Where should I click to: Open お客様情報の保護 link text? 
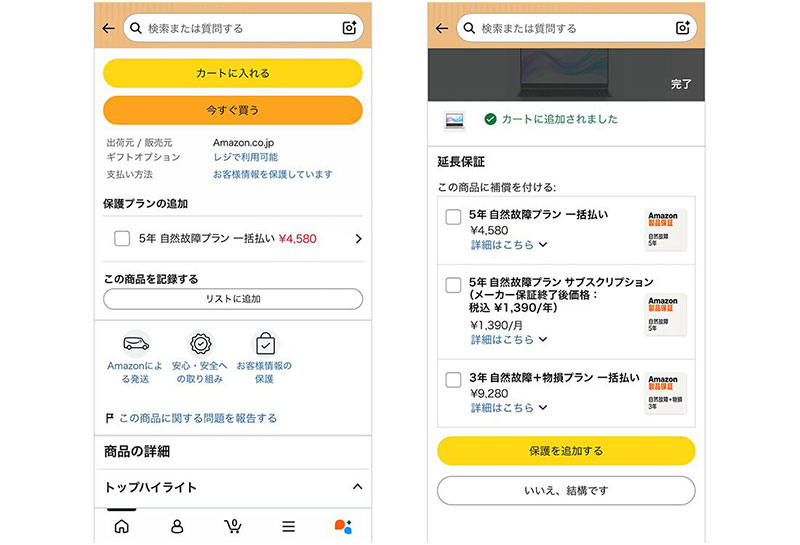tap(264, 373)
